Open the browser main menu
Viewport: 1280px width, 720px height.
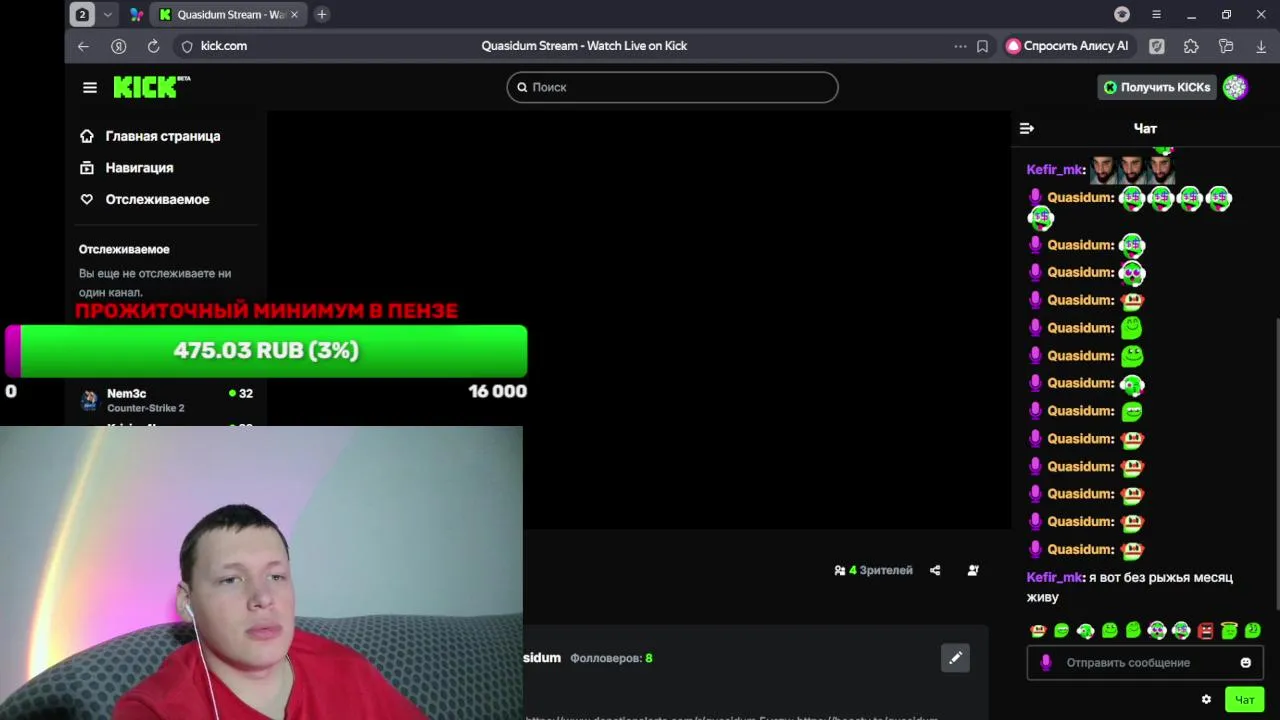coord(1156,14)
